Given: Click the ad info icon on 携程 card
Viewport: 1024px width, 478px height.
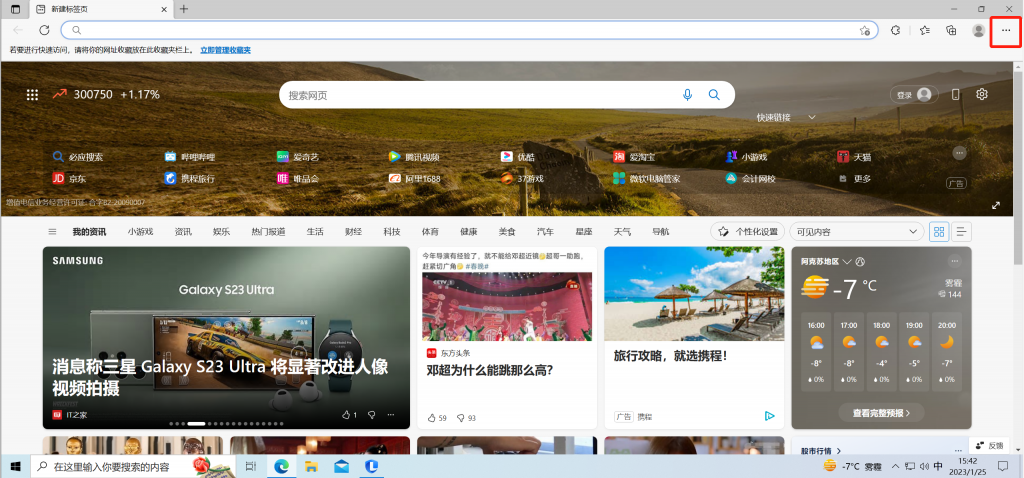Looking at the screenshot, I should pyautogui.click(x=769, y=416).
